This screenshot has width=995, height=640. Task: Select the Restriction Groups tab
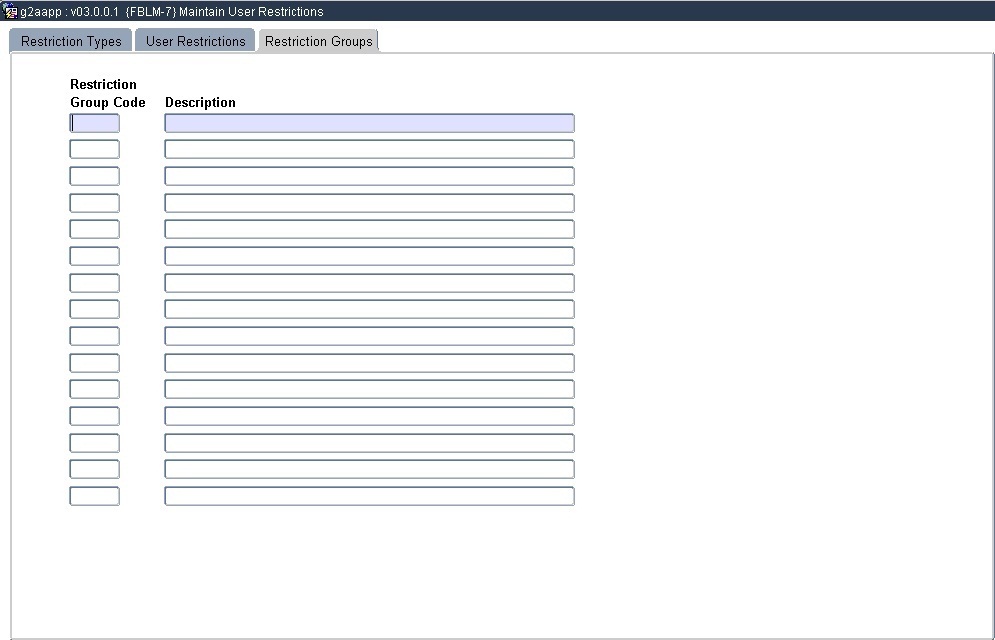pos(318,41)
